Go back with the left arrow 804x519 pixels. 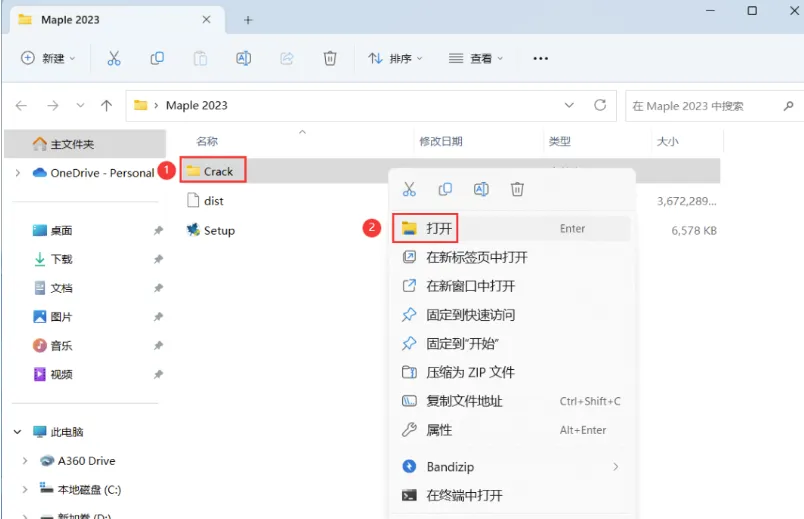click(x=21, y=106)
